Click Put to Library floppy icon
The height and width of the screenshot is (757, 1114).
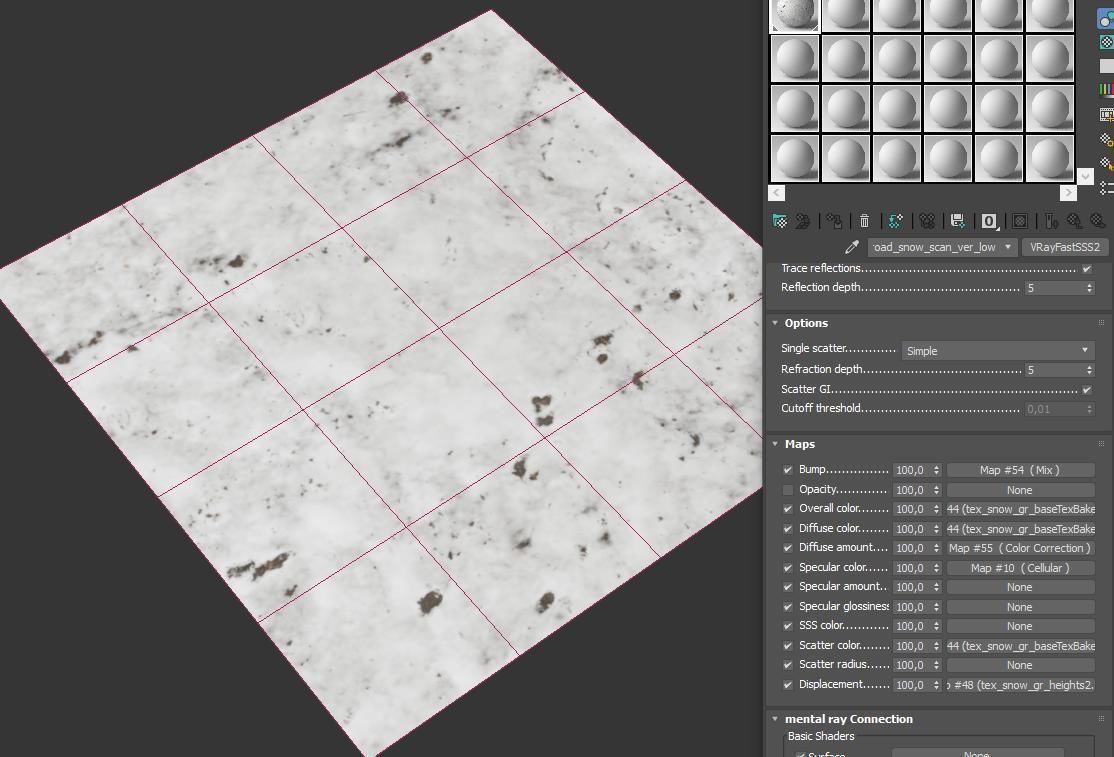coord(958,222)
